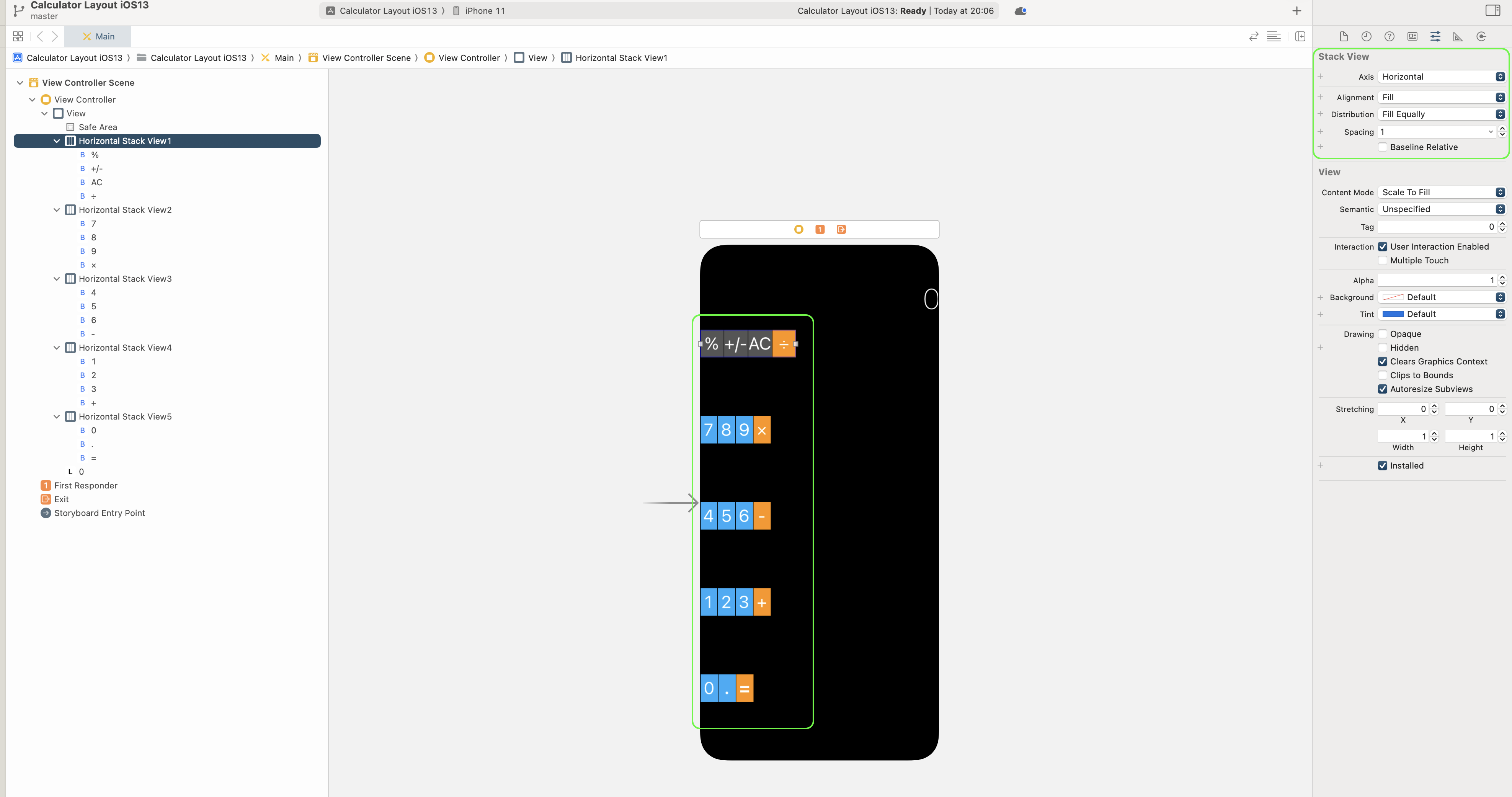The height and width of the screenshot is (797, 1512).
Task: Open the Distribution dropdown
Action: 1442,114
